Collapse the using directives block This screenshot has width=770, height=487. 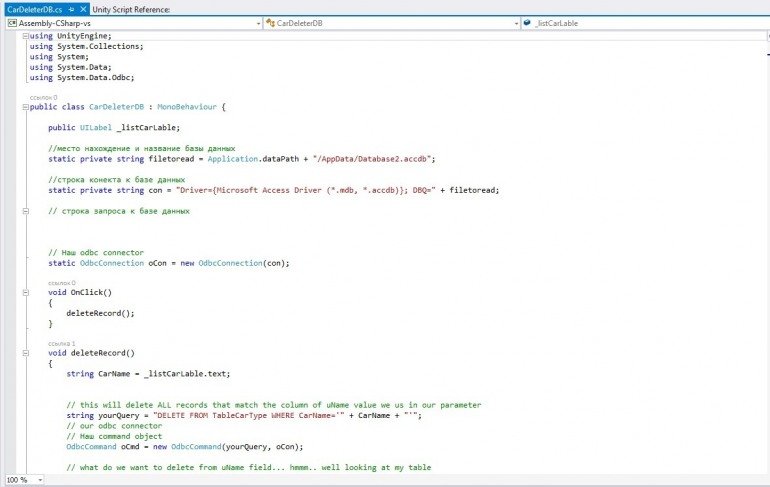coord(25,36)
